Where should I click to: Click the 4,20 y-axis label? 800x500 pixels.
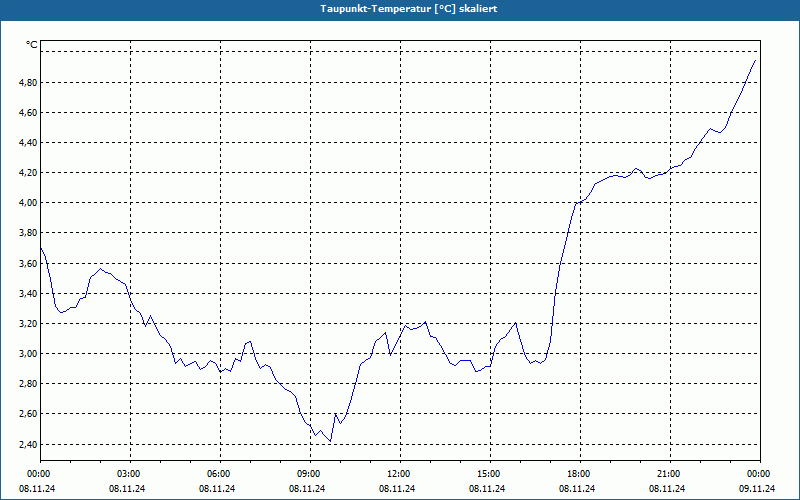(x=28, y=172)
